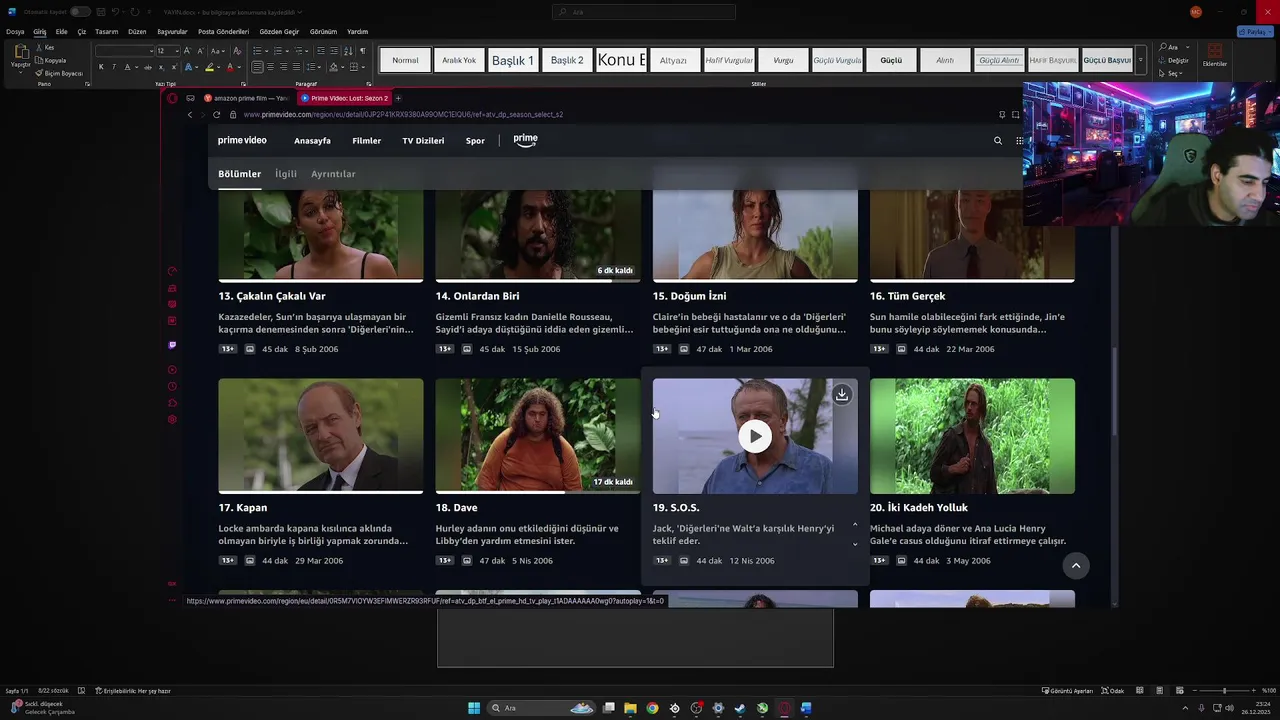Go back in the browser
The image size is (1280, 720).
pyautogui.click(x=190, y=115)
